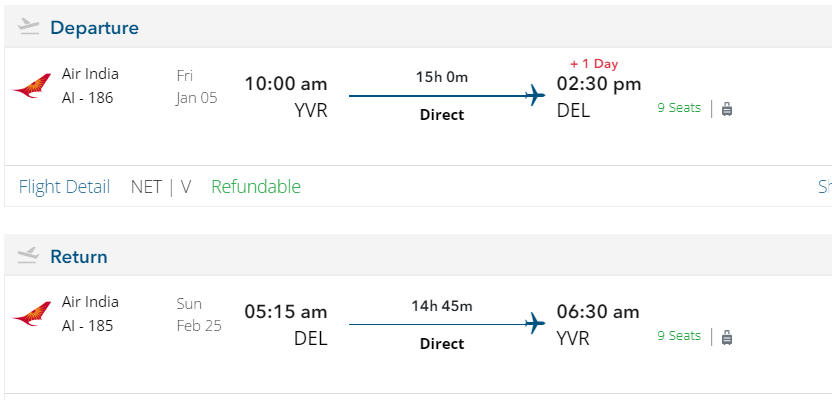
Task: Open the Flight Detail link
Action: pyautogui.click(x=64, y=187)
